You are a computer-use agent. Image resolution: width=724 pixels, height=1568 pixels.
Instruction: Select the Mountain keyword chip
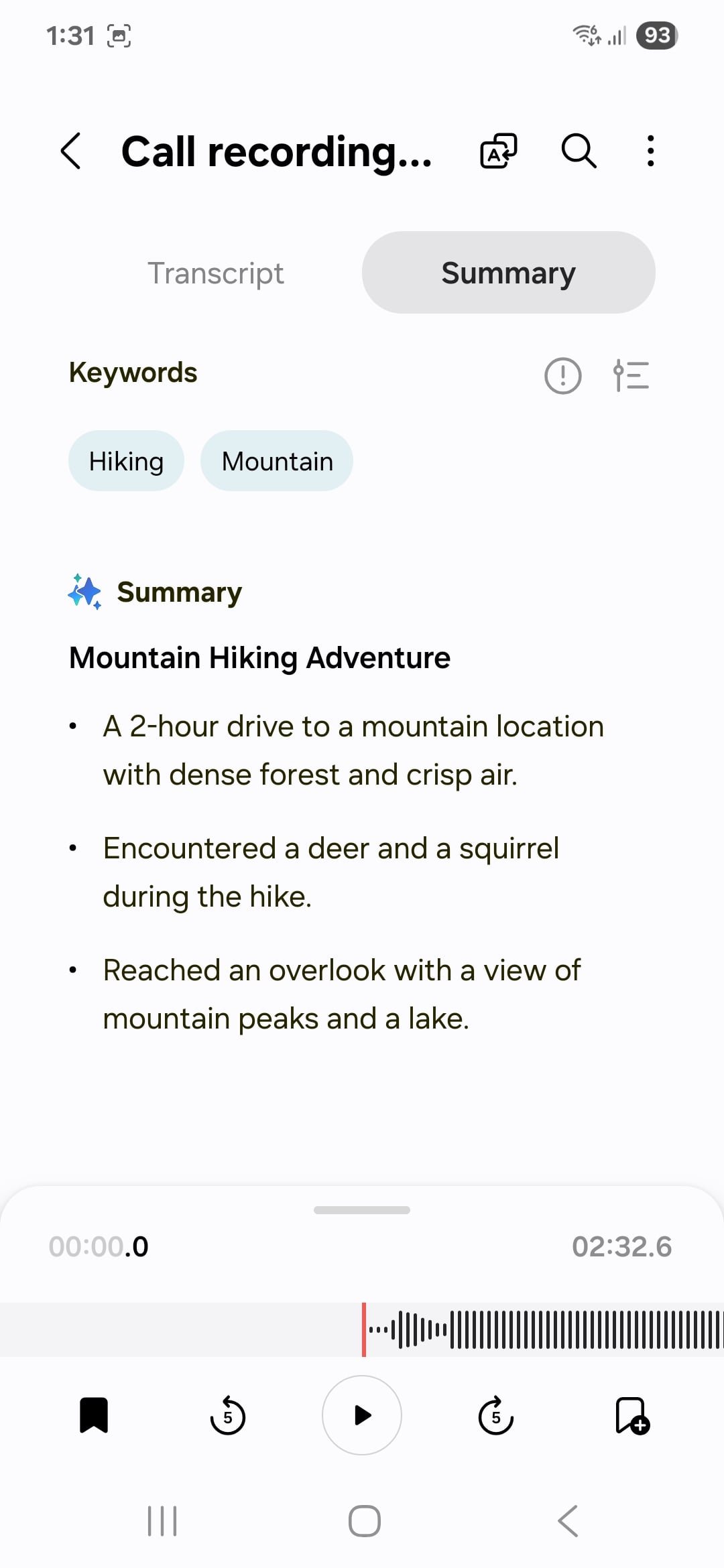277,461
